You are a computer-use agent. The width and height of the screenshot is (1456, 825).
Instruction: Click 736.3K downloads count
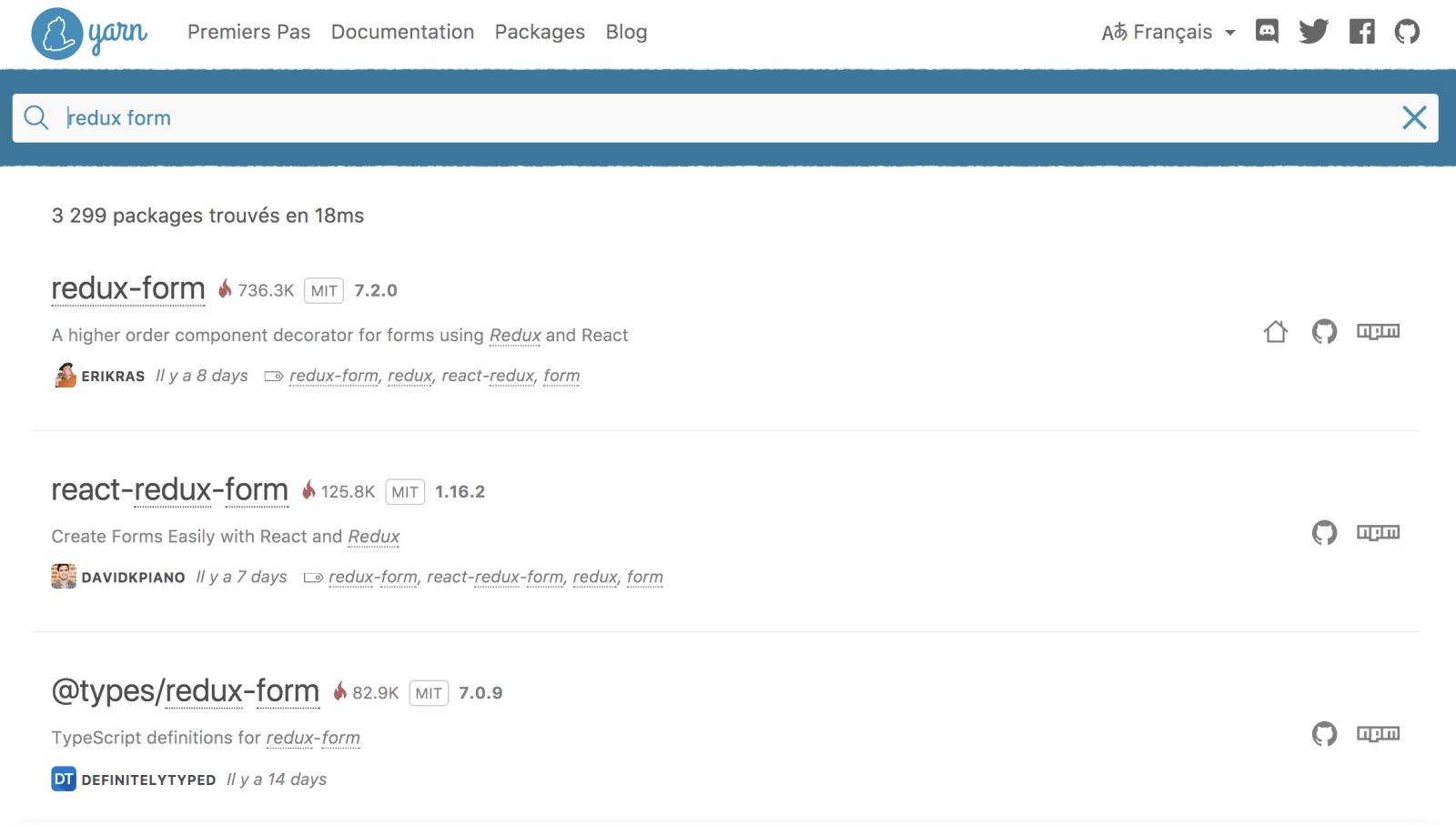[266, 290]
